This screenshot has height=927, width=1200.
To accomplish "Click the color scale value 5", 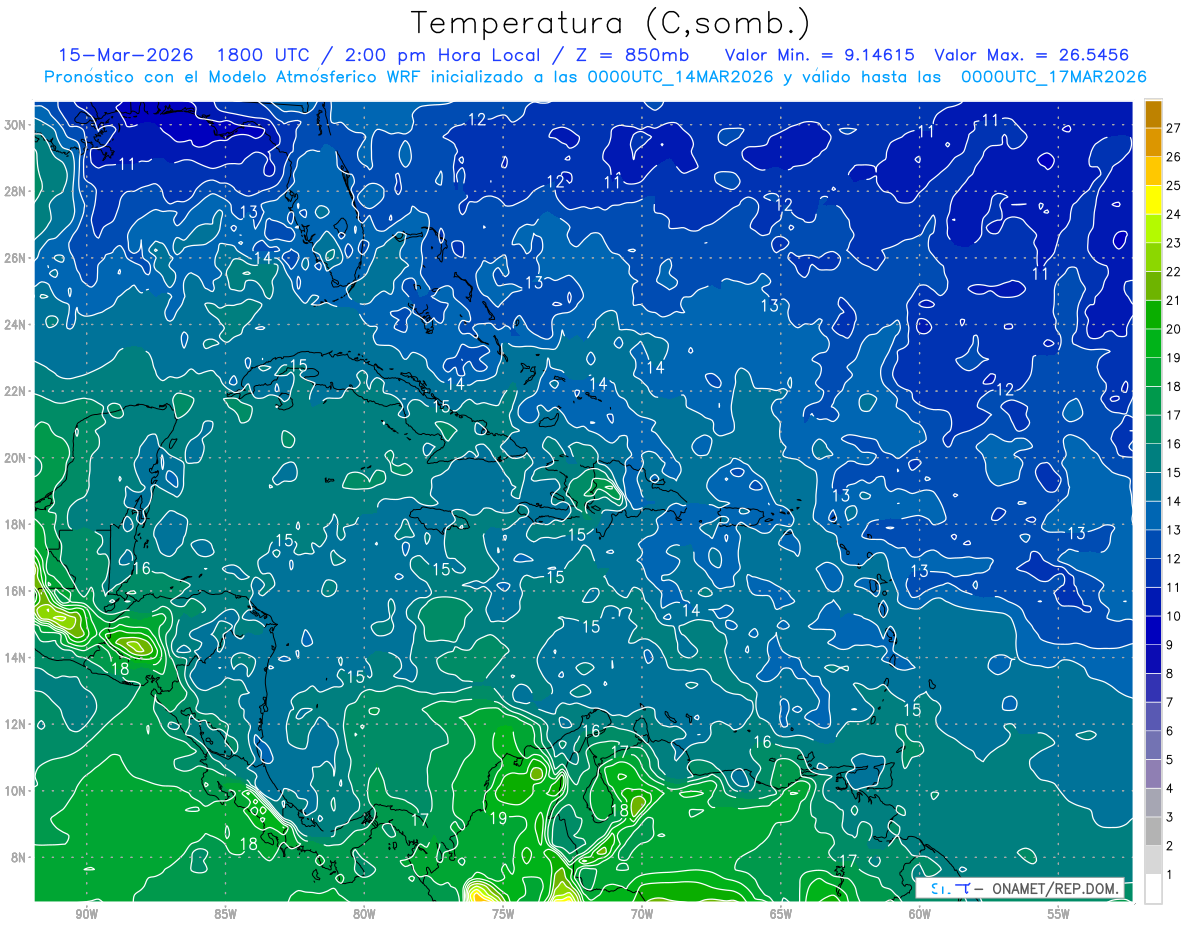I will tap(1170, 760).
